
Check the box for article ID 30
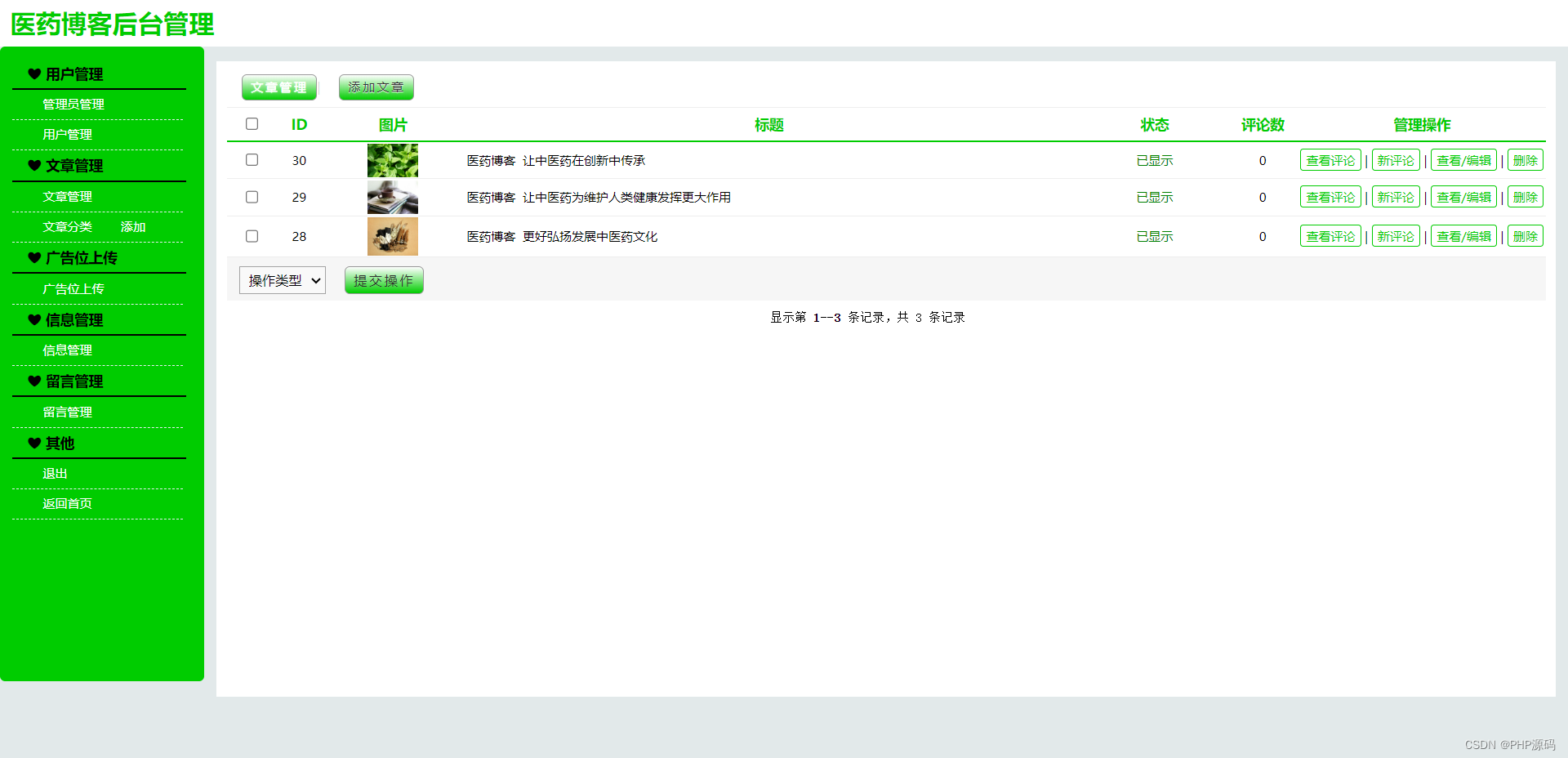(252, 160)
